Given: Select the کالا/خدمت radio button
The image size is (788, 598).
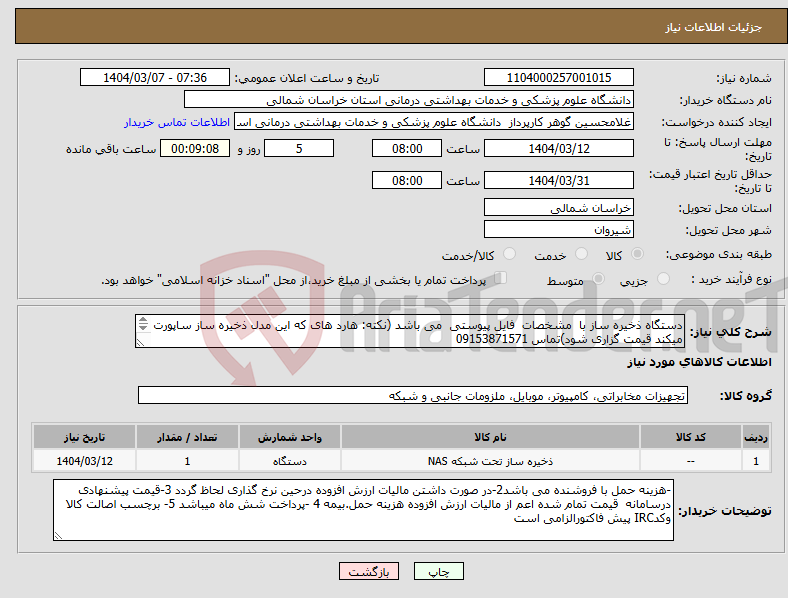Looking at the screenshot, I should (510, 254).
